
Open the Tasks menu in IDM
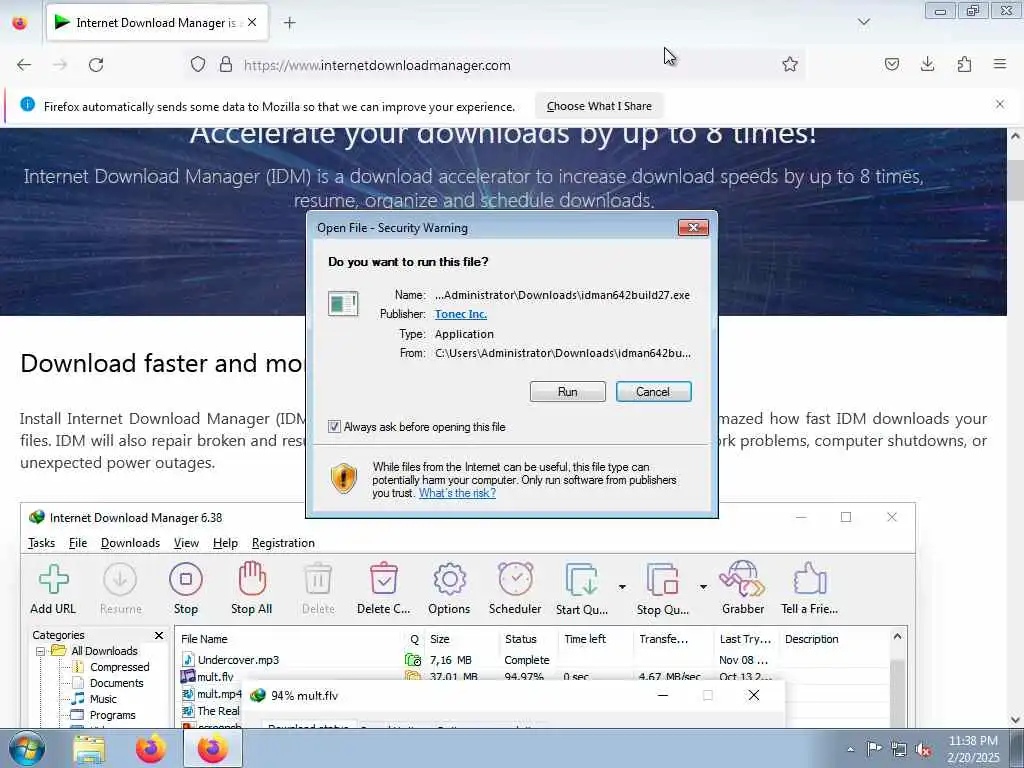pyautogui.click(x=41, y=543)
